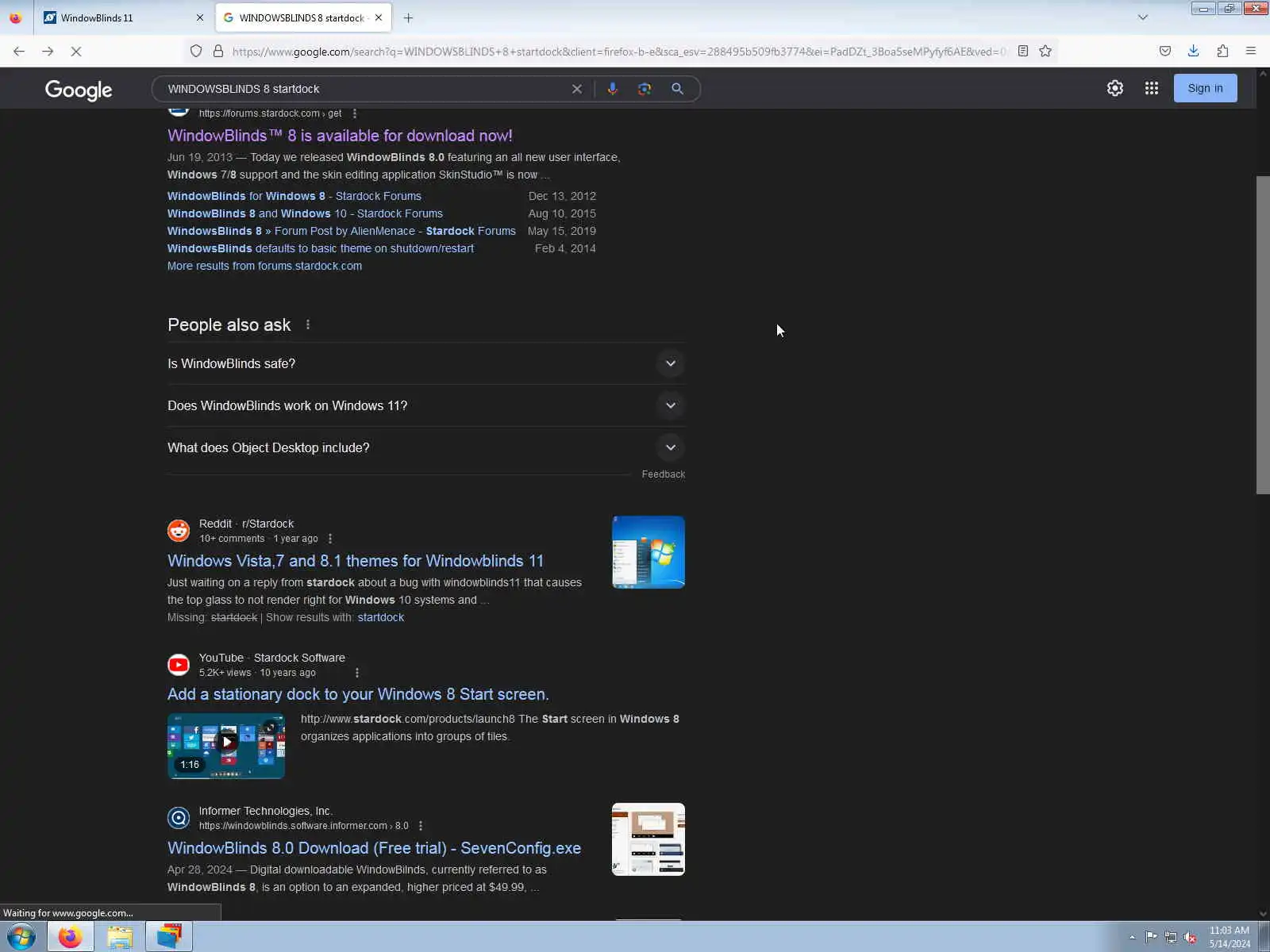Viewport: 1270px width, 952px height.
Task: Close the WINDOWSBLINDS 8 startdock tab
Action: tap(379, 17)
